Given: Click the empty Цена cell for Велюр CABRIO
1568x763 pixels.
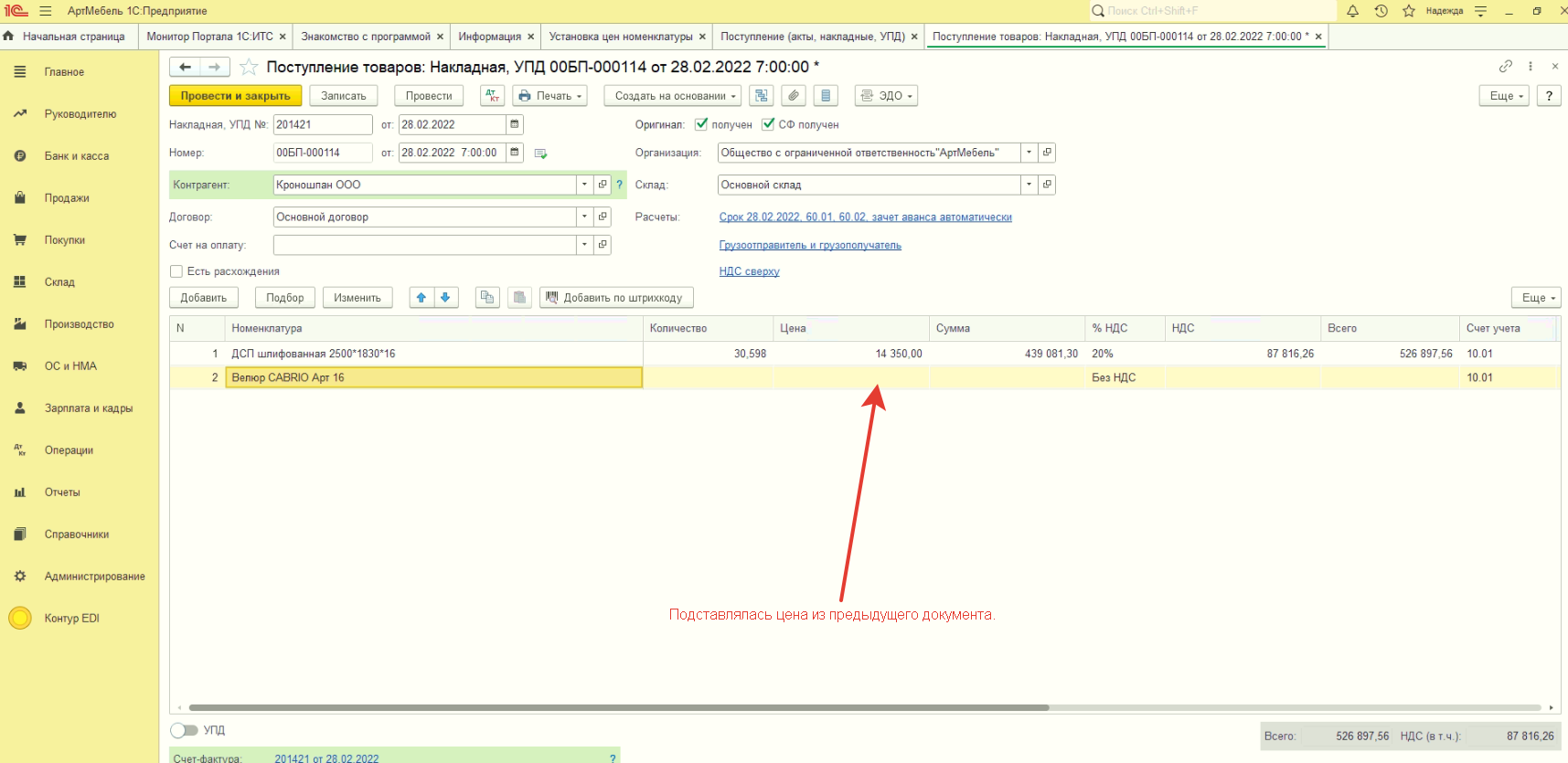Looking at the screenshot, I should pos(850,377).
